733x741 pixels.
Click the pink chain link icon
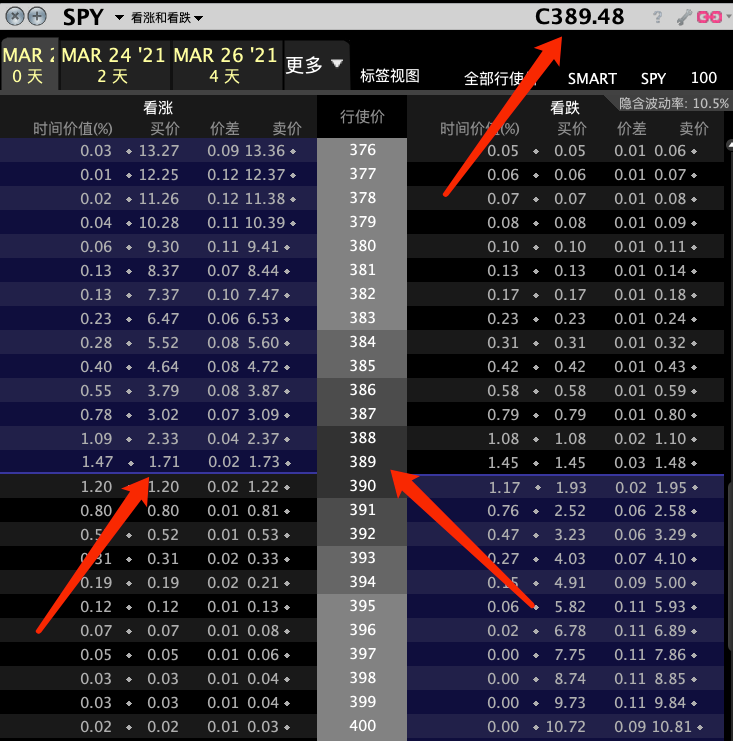click(x=709, y=17)
